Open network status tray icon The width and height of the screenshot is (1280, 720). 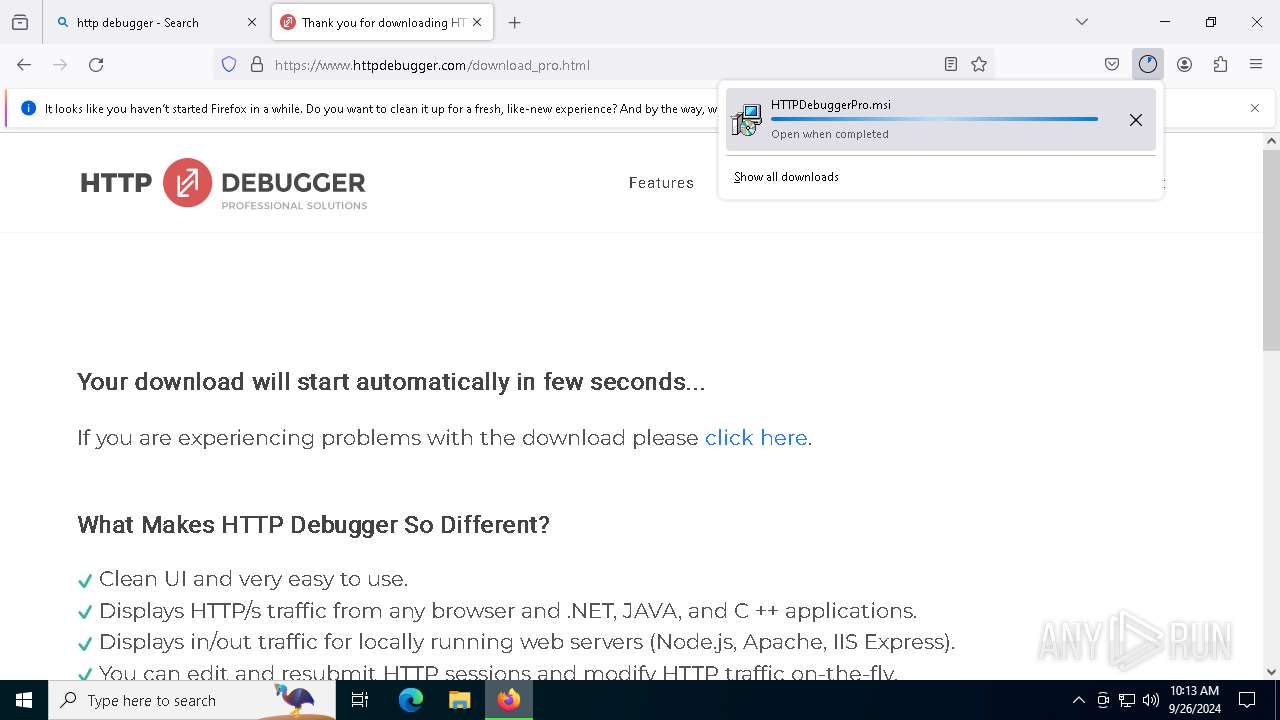point(1127,700)
